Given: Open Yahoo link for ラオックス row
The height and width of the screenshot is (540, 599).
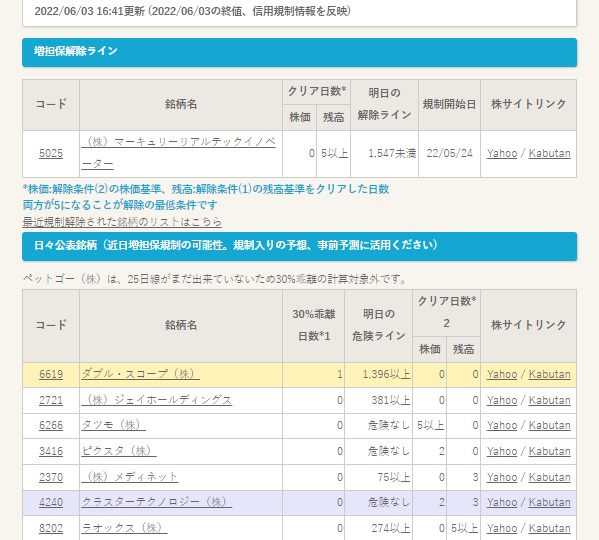Looking at the screenshot, I should coord(502,529).
